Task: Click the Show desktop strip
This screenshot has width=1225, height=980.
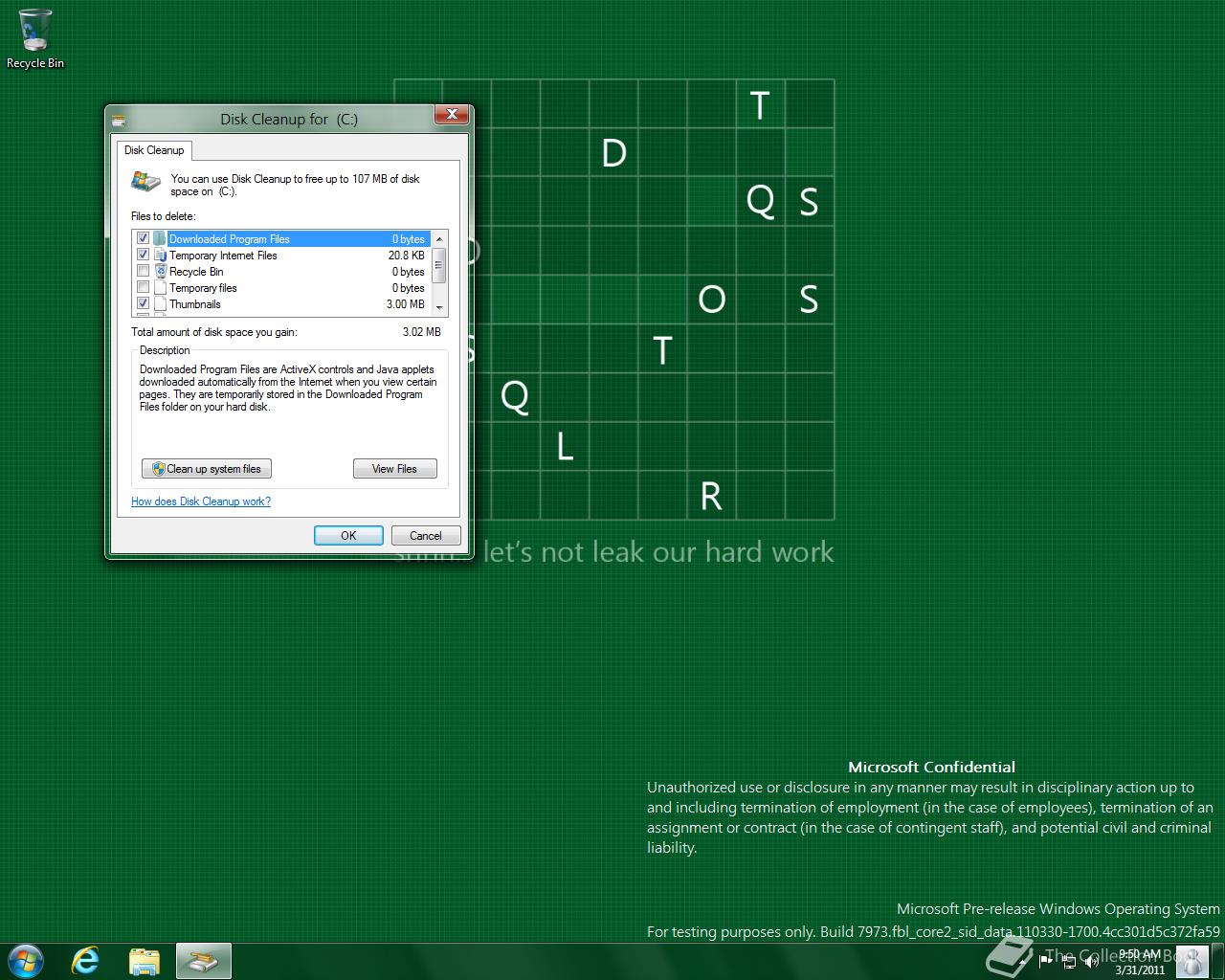Action: click(1217, 961)
